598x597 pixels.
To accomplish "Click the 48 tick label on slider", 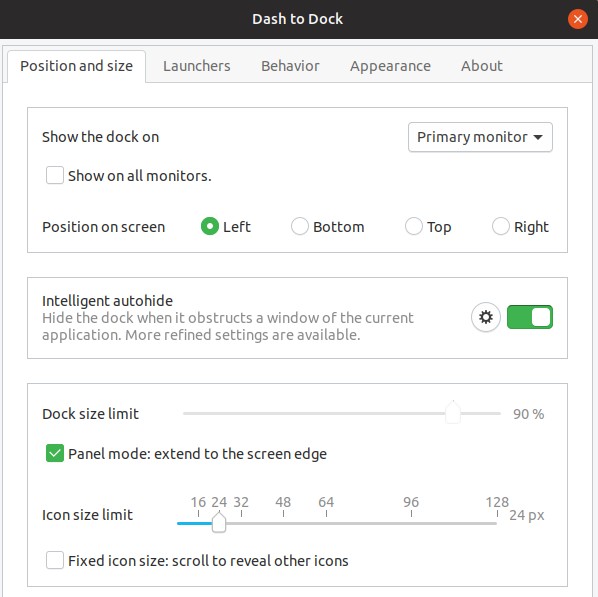I will [283, 502].
